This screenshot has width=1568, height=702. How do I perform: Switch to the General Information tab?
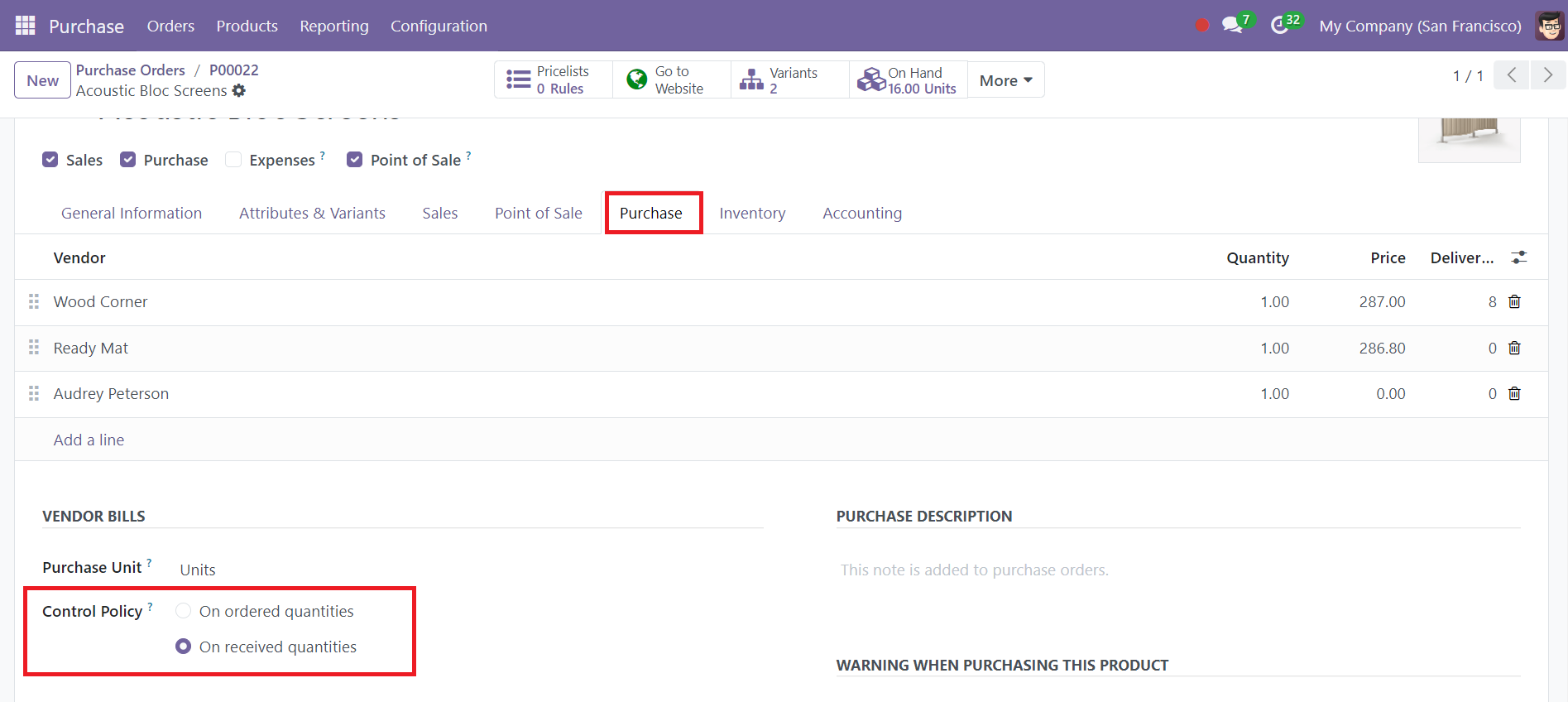[132, 214]
